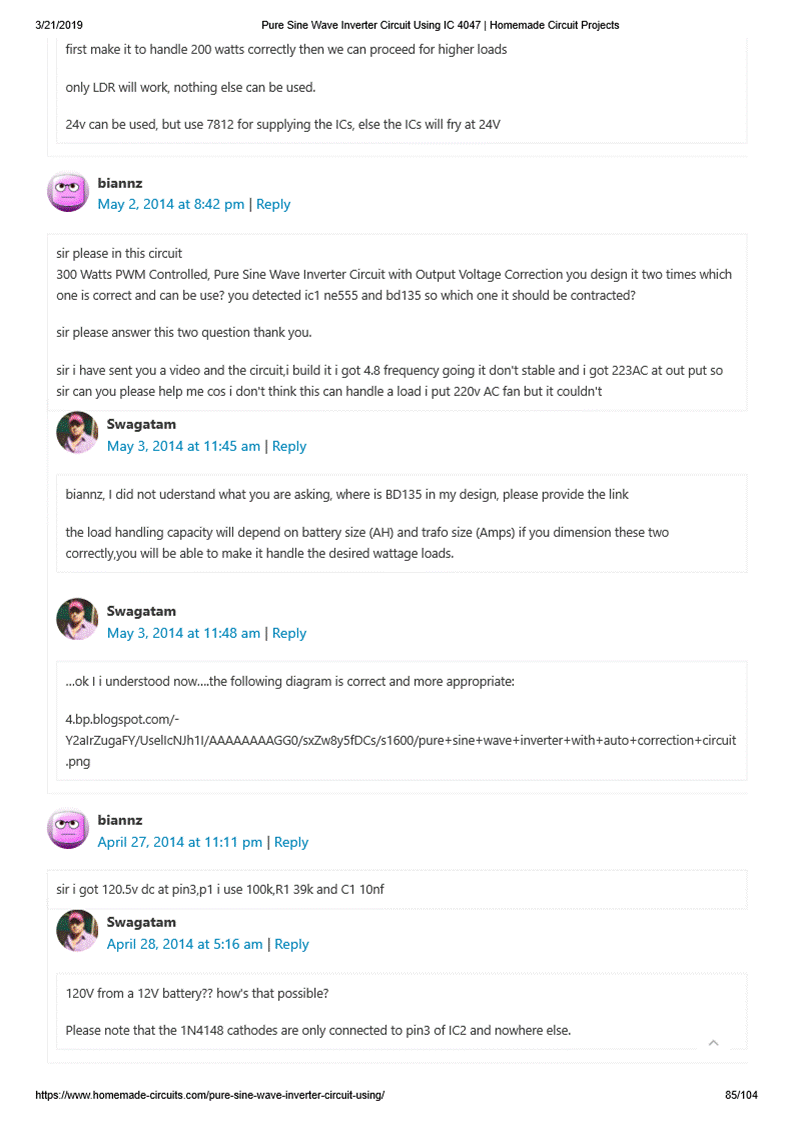
Task: Reply to Swagatam's May 3 11:45 am comment
Action: (289, 446)
